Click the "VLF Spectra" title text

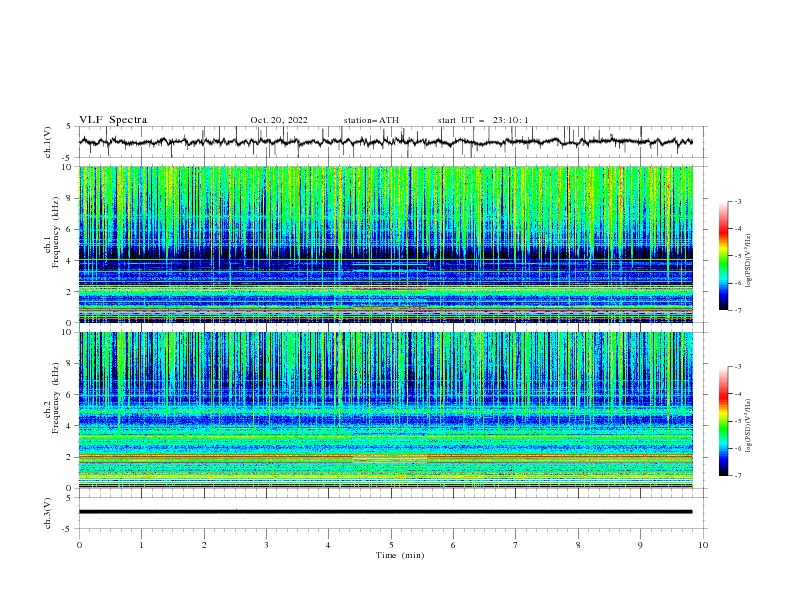click(x=113, y=120)
